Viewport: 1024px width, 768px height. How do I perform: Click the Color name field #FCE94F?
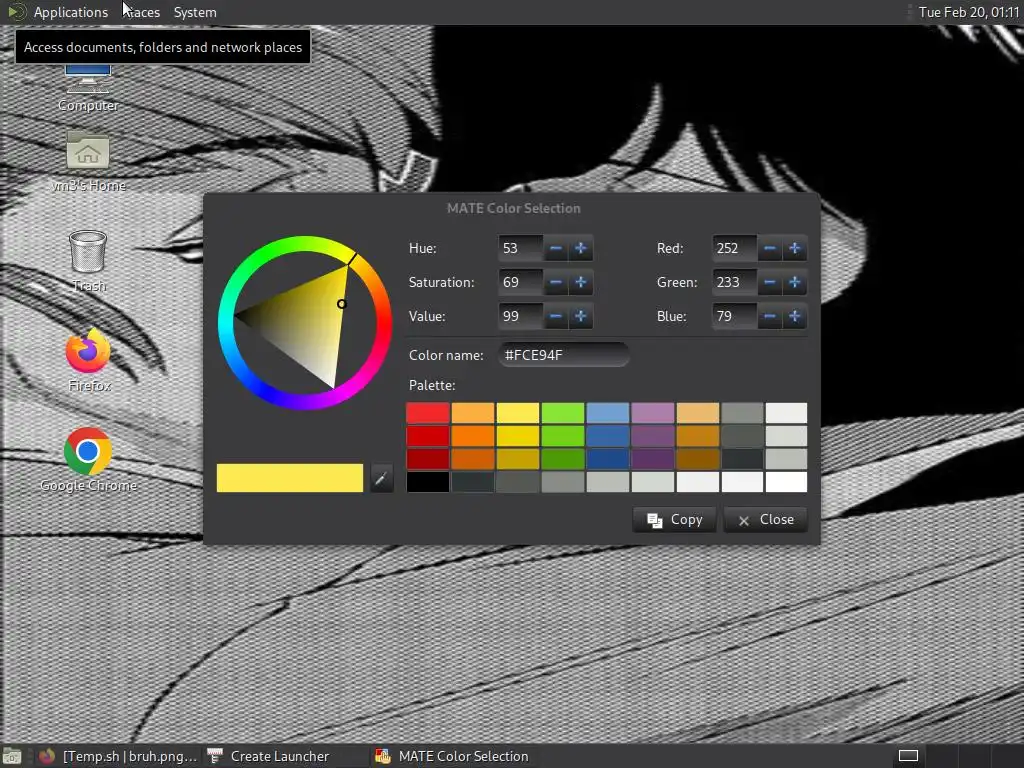[564, 355]
